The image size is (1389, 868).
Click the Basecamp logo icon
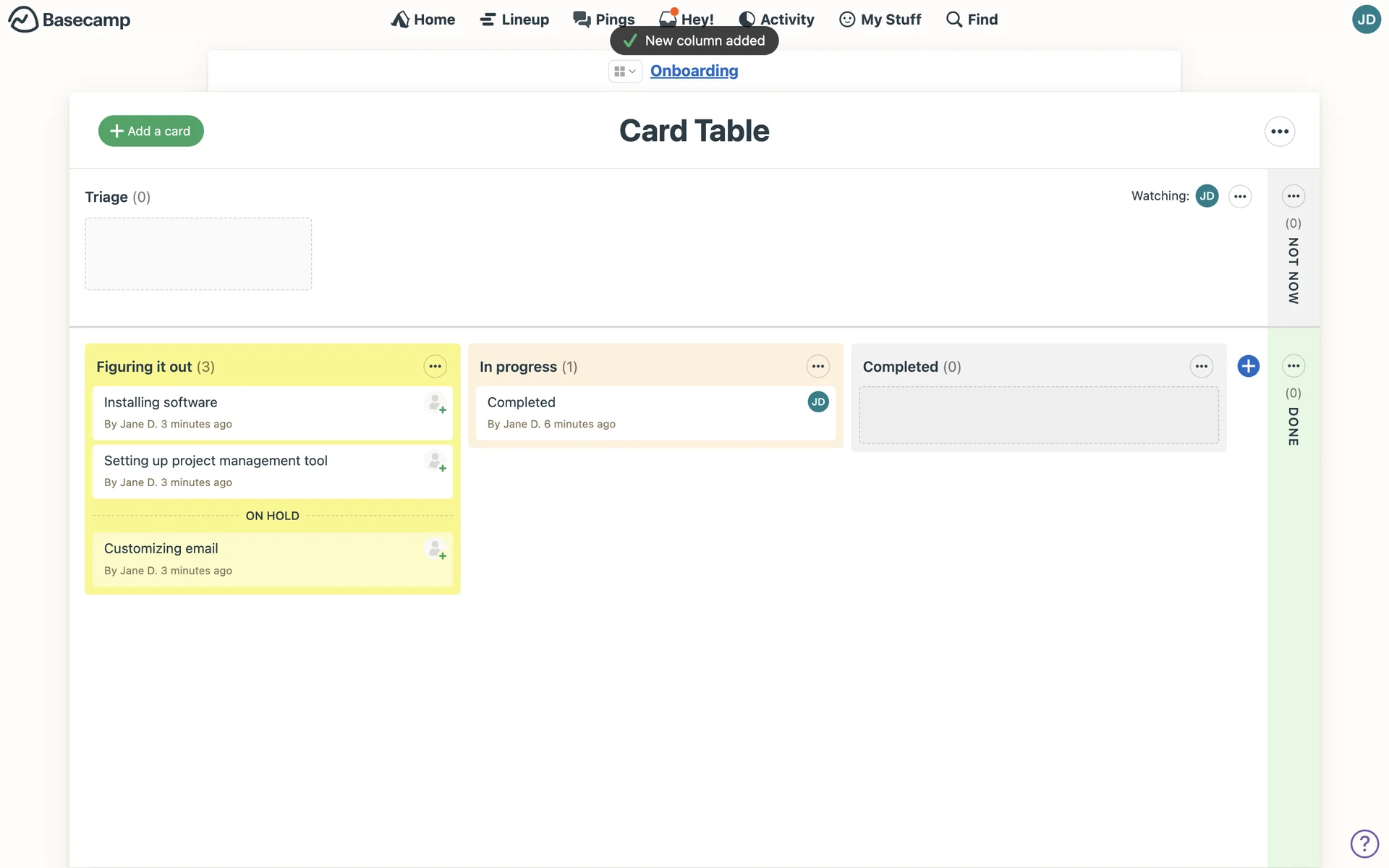(x=23, y=20)
